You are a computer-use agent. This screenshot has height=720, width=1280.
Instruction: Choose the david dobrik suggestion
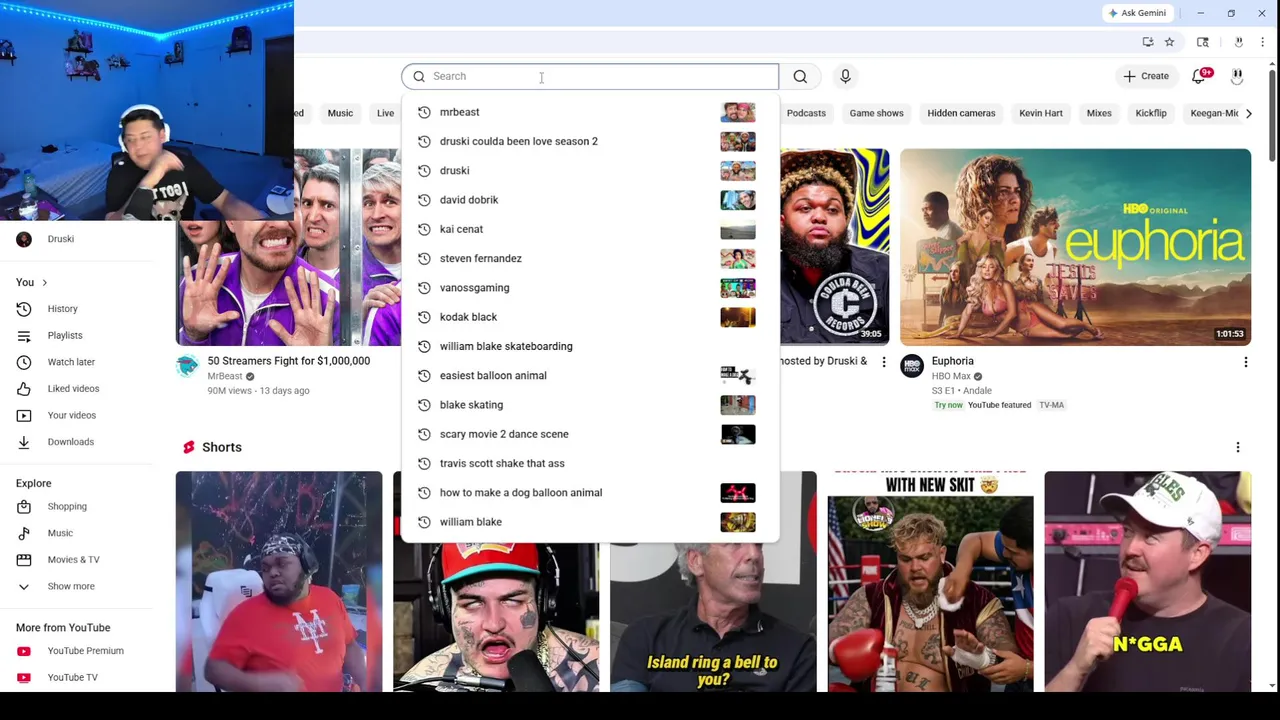click(590, 200)
